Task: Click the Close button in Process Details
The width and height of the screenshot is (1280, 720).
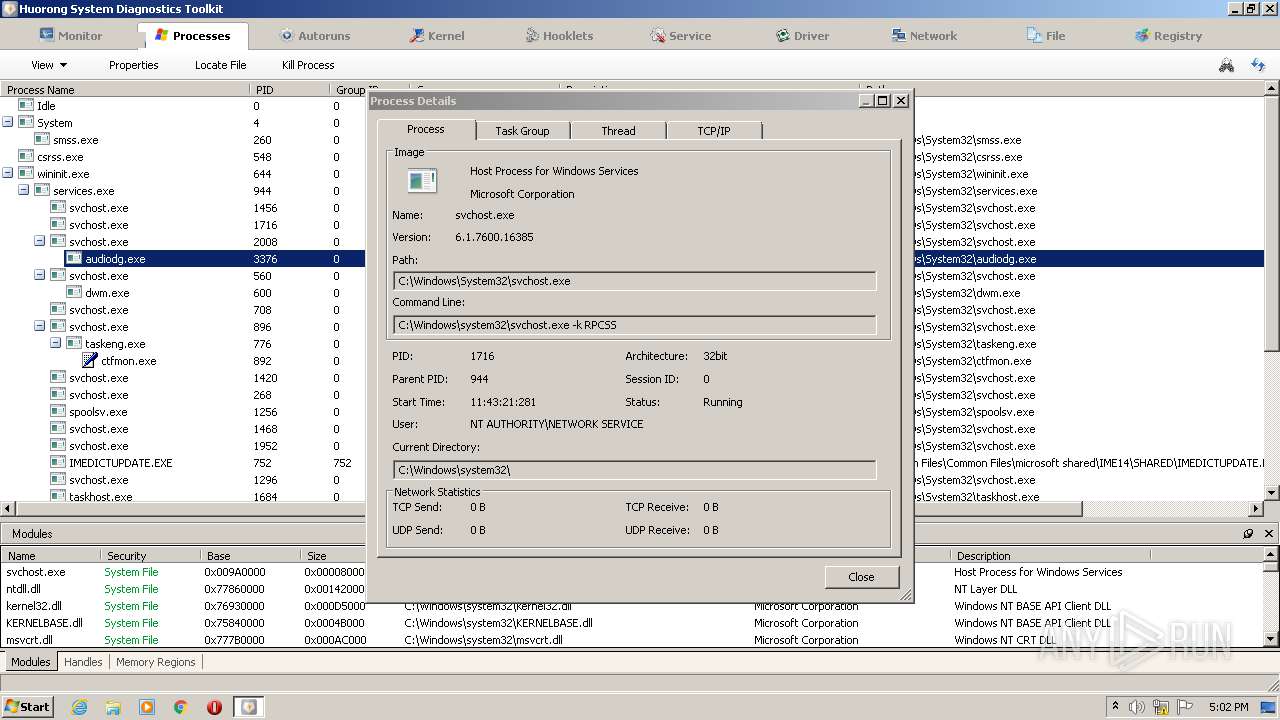Action: pyautogui.click(x=861, y=577)
